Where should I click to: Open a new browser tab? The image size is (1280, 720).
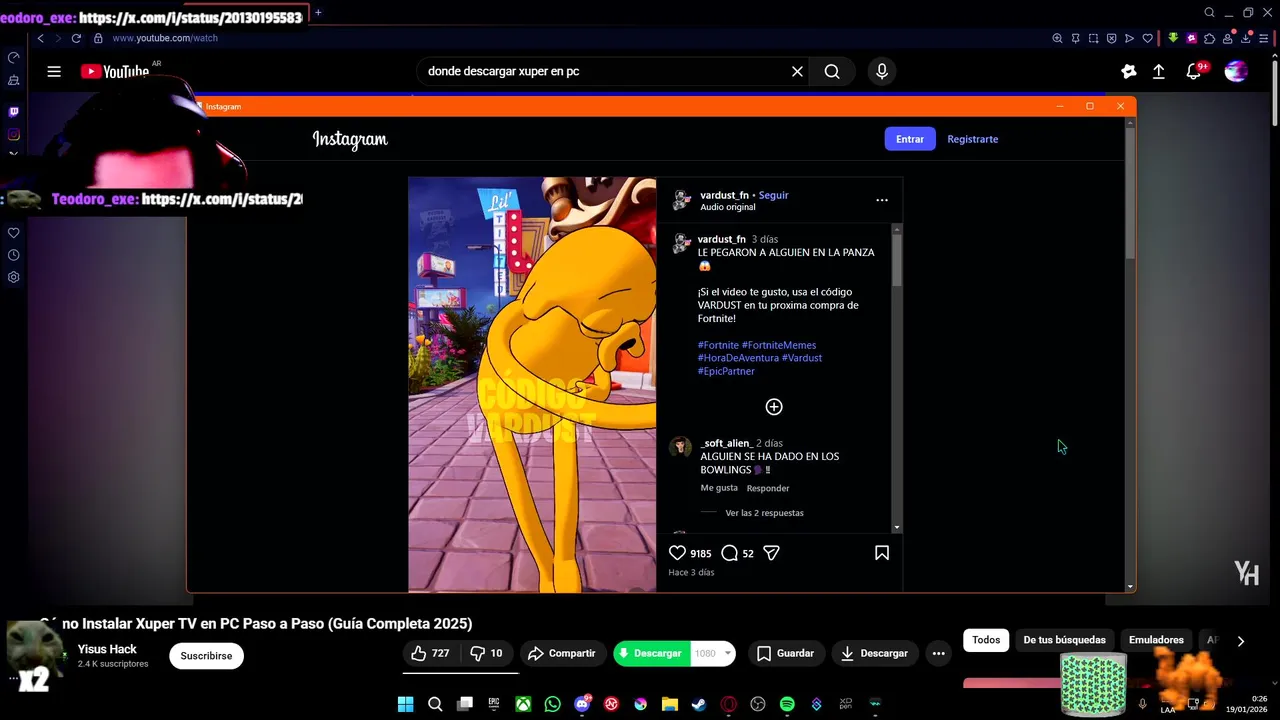tap(318, 13)
